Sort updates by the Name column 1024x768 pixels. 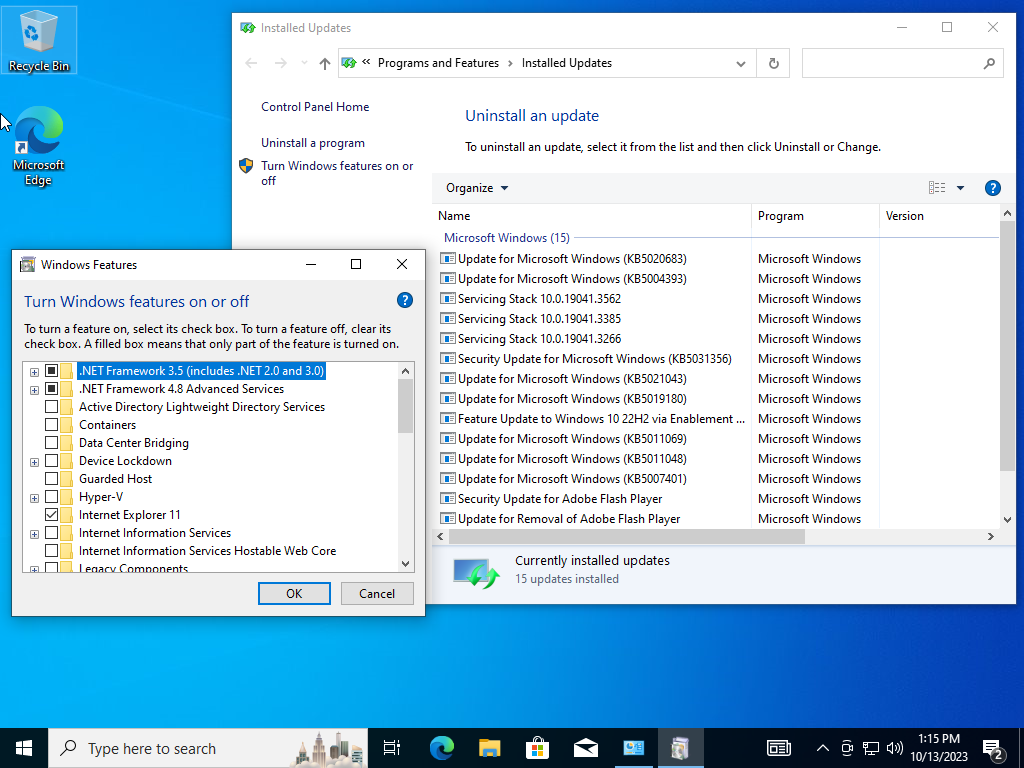pos(592,216)
